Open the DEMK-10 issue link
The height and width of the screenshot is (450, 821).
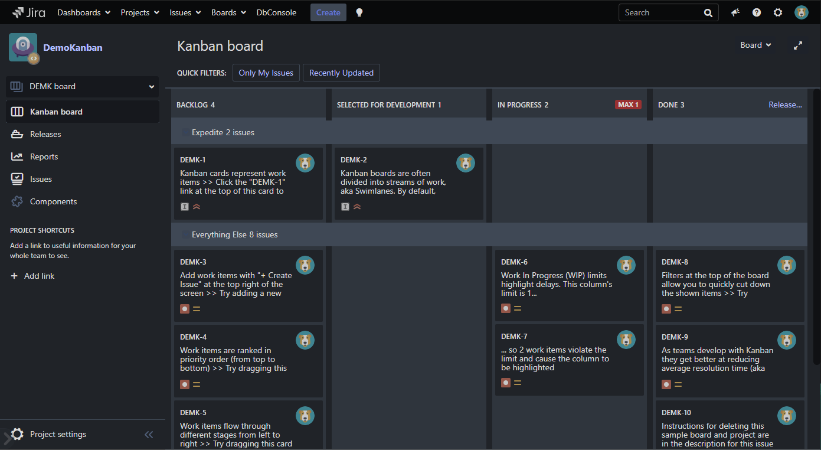click(x=676, y=413)
